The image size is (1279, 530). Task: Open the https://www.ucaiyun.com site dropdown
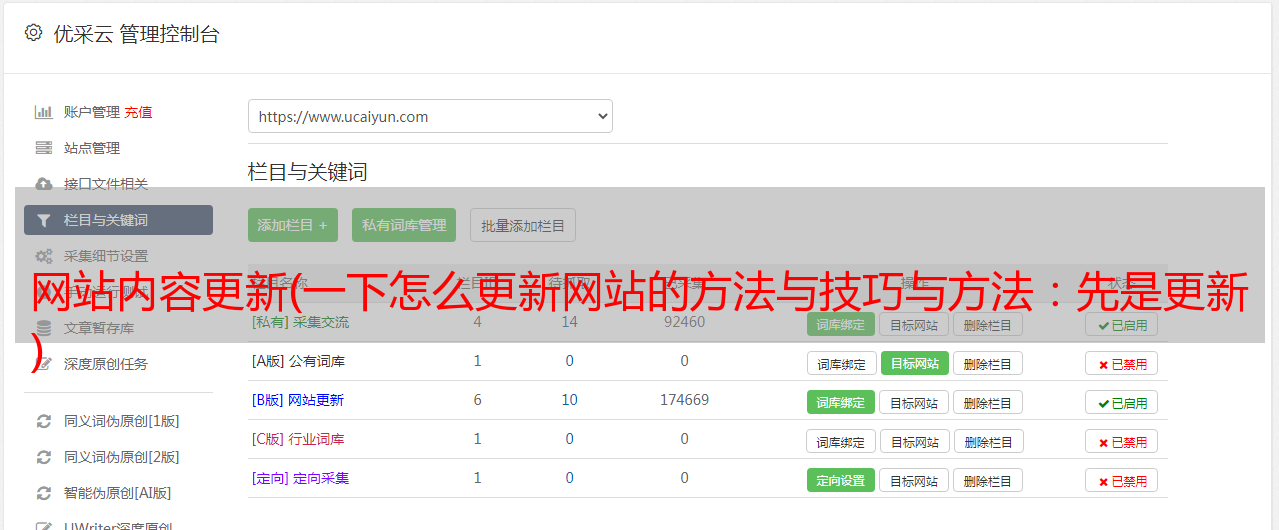pyautogui.click(x=430, y=116)
